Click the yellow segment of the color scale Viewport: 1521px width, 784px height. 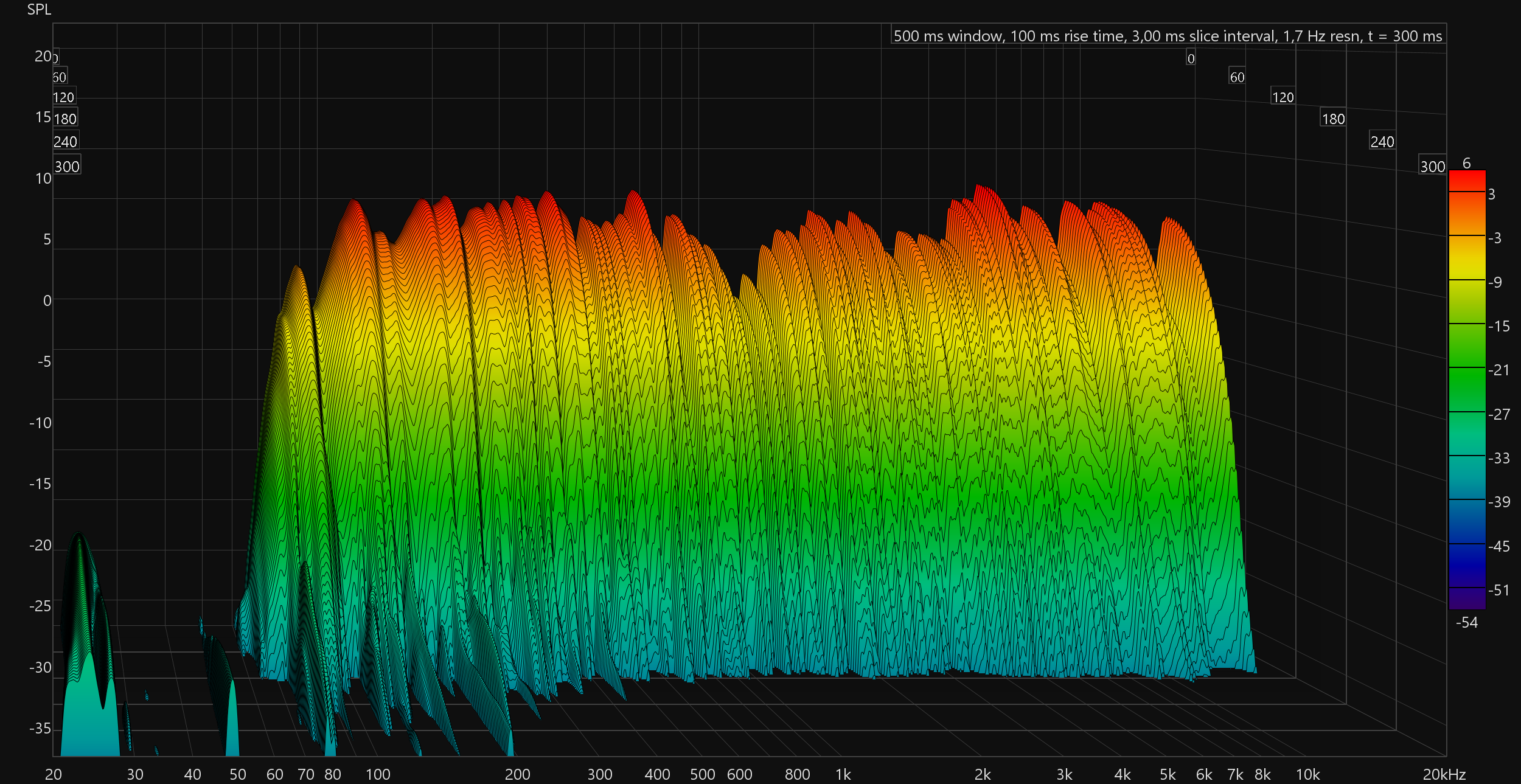(1467, 257)
